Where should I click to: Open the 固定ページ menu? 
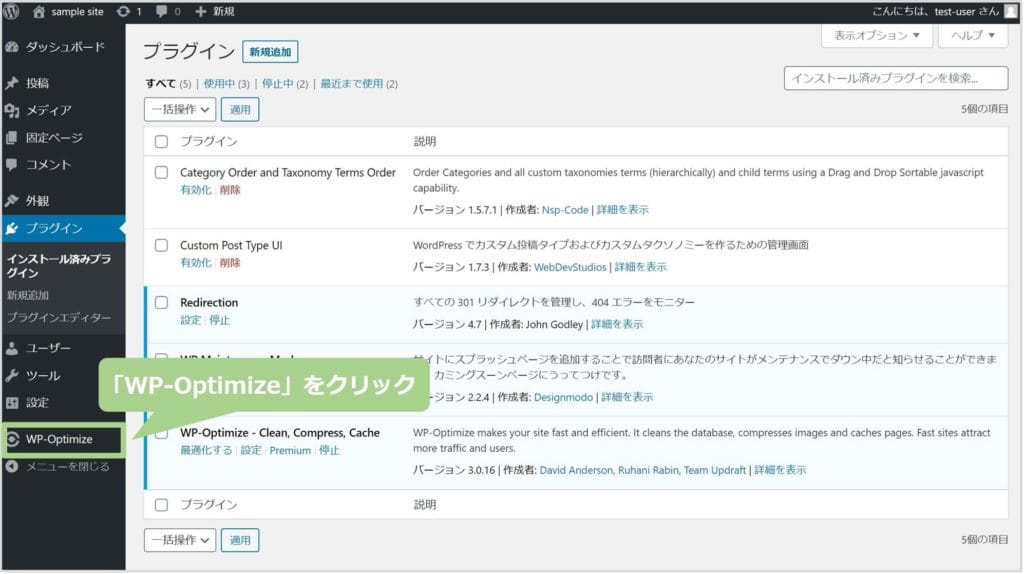(64, 138)
